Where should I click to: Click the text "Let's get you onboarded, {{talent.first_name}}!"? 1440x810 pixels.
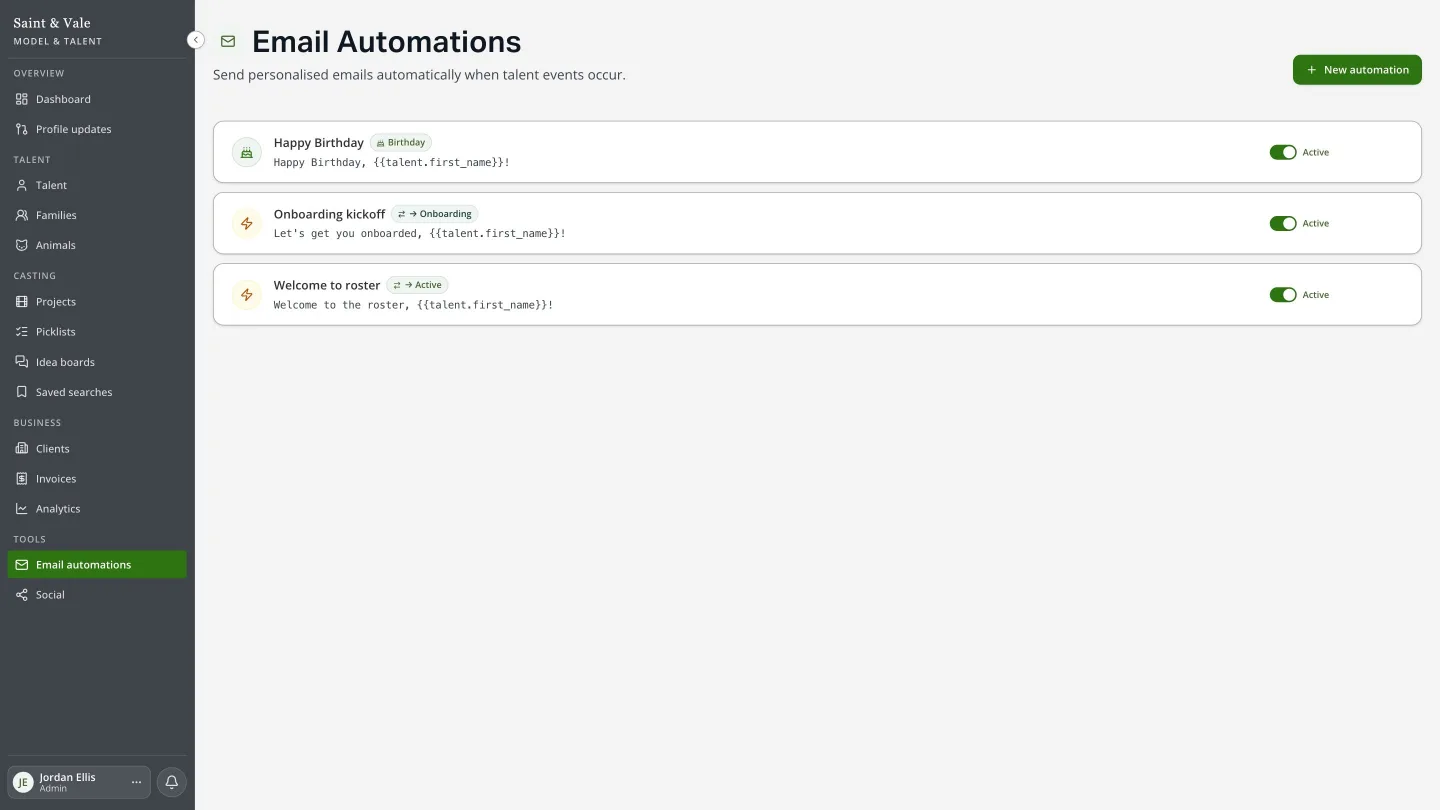tap(420, 233)
